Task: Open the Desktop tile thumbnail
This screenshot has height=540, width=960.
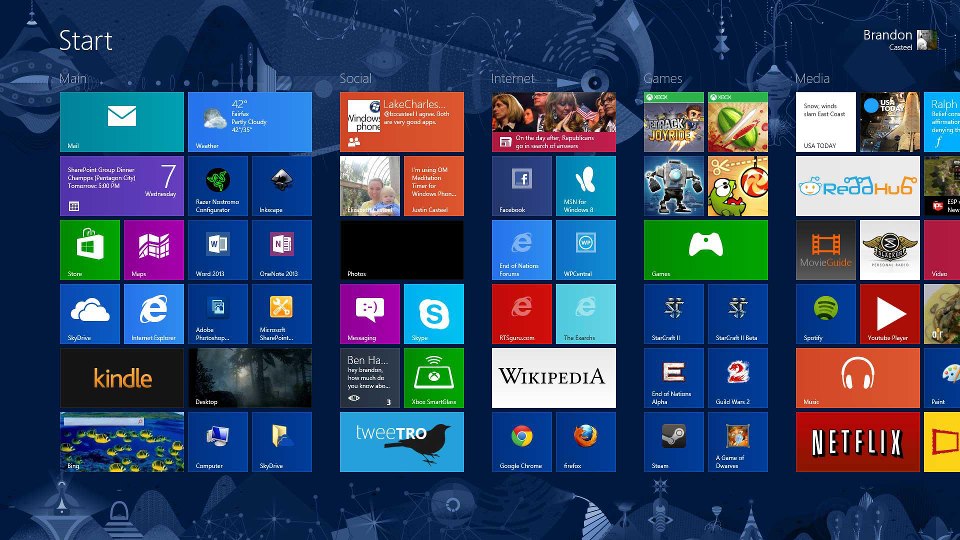Action: tap(249, 377)
